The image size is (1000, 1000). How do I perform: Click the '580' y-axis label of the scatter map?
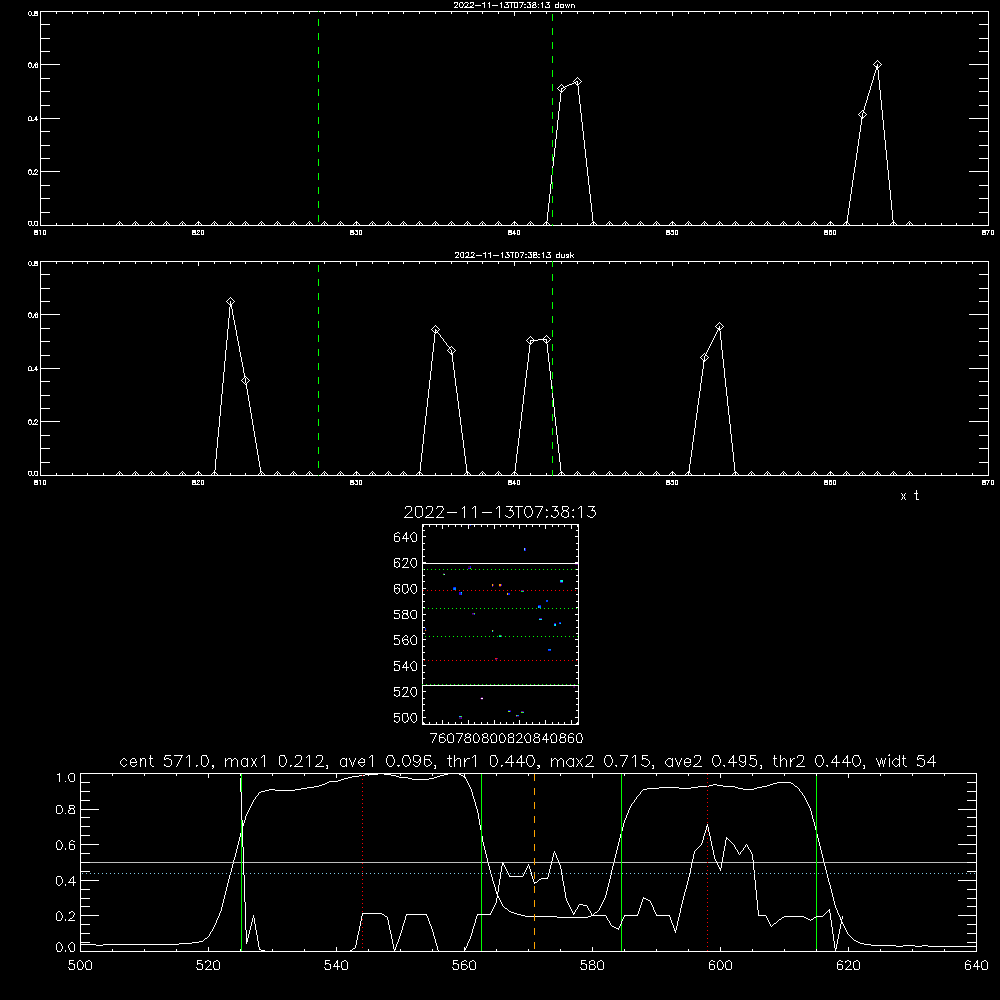[x=406, y=614]
